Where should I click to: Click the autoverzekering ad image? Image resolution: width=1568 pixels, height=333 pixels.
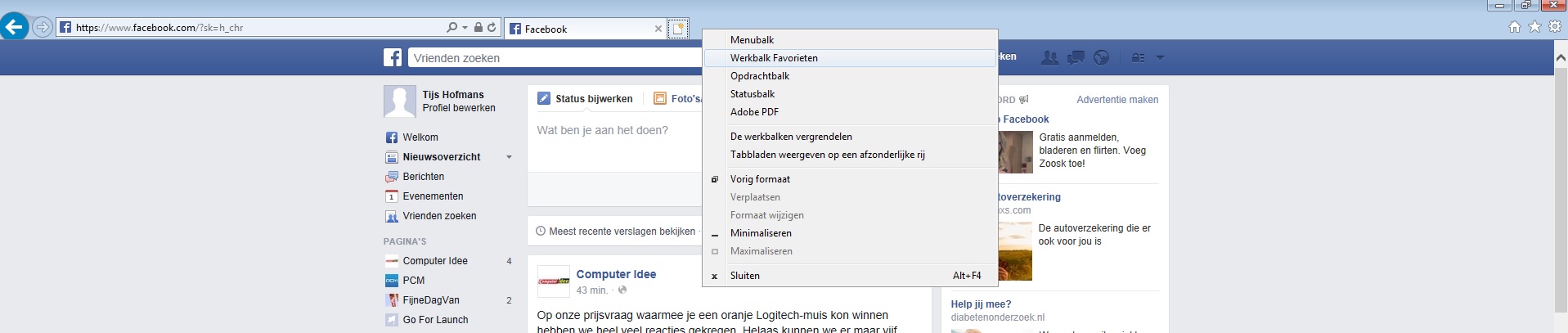[x=1014, y=251]
